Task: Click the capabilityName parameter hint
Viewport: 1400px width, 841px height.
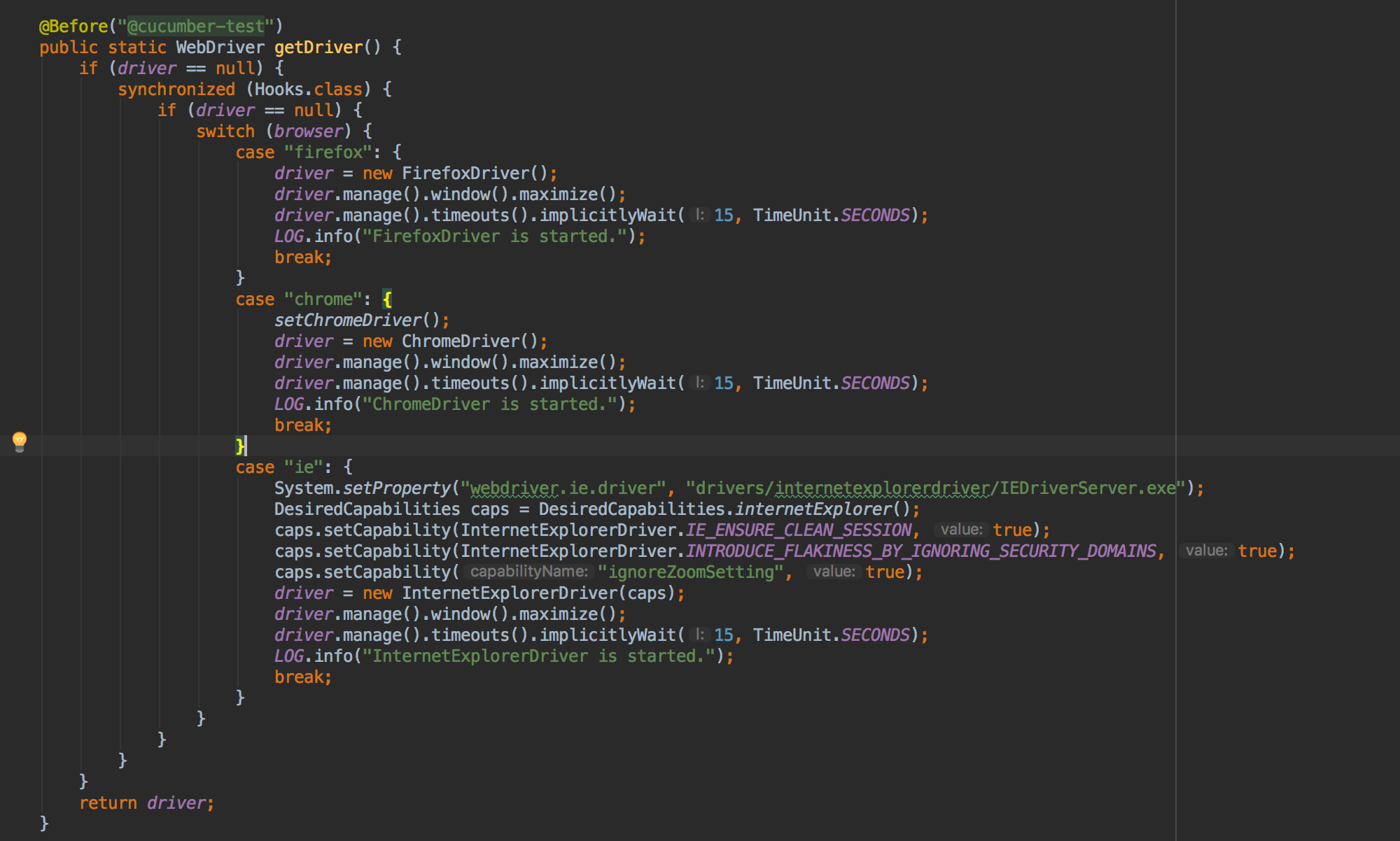Action: [x=528, y=572]
